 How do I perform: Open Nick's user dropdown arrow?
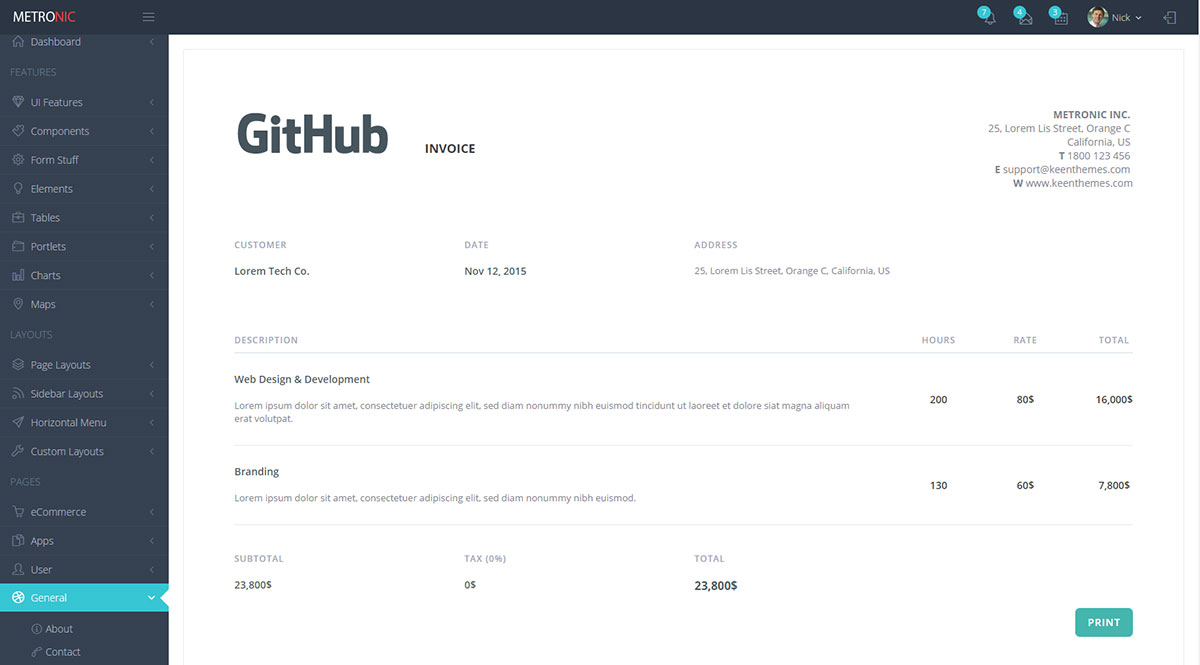(x=1139, y=18)
